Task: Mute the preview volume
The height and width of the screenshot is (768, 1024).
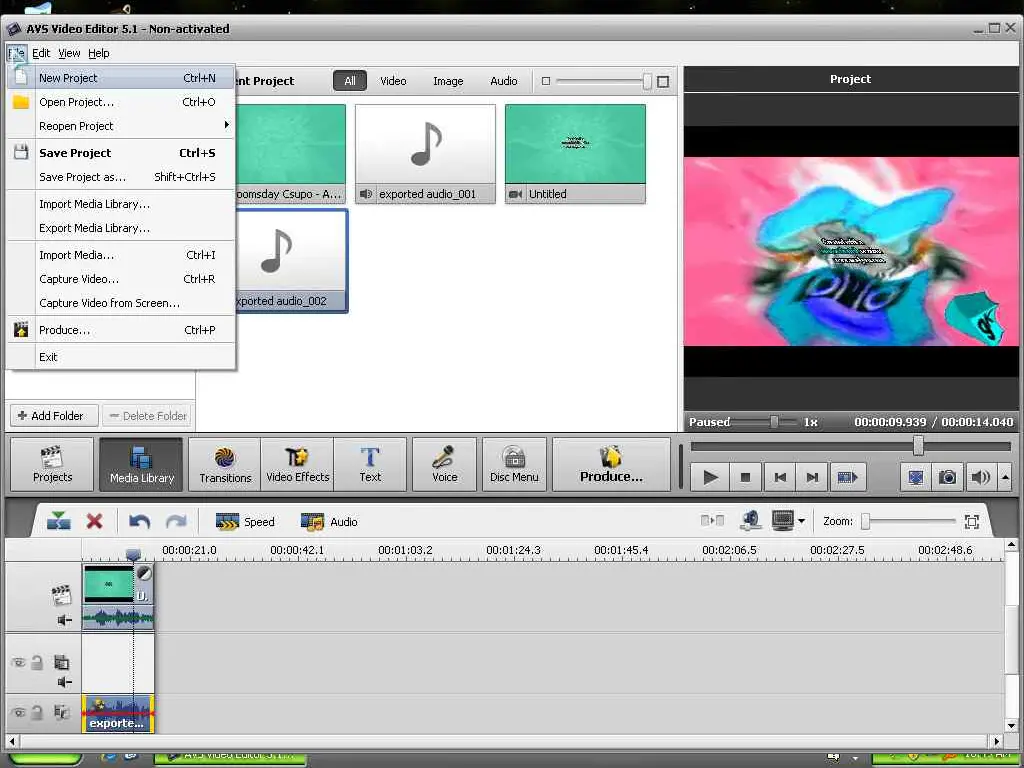Action: tap(980, 477)
